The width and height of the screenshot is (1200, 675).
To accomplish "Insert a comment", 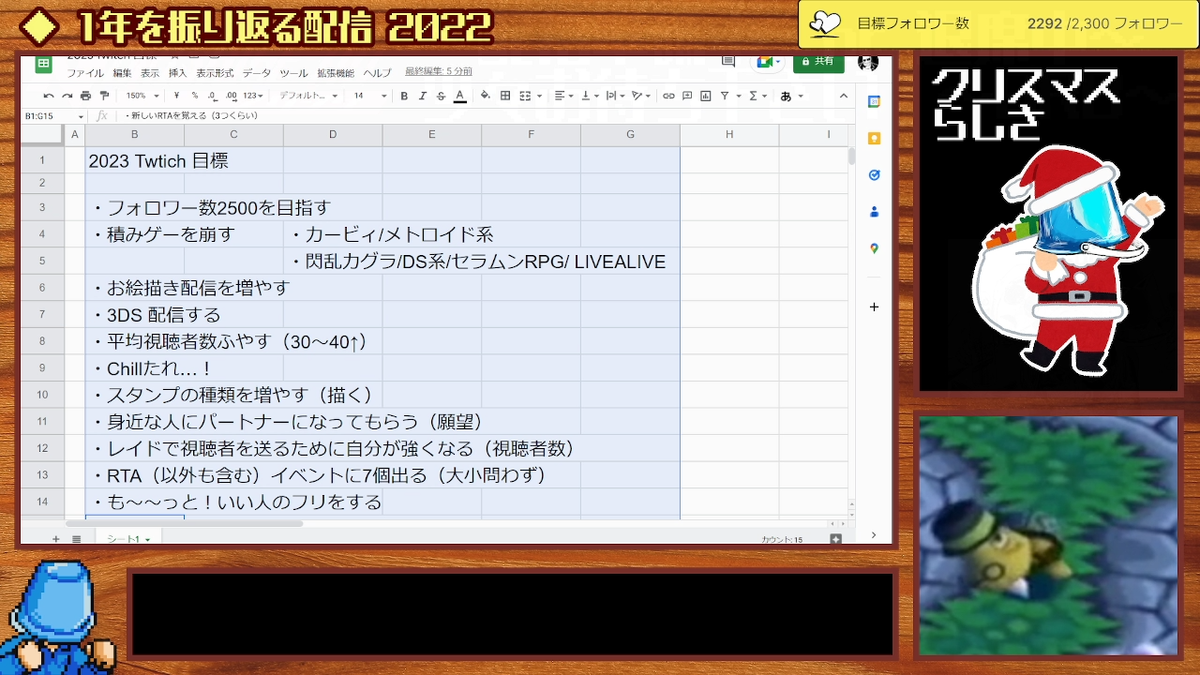I will (x=688, y=96).
